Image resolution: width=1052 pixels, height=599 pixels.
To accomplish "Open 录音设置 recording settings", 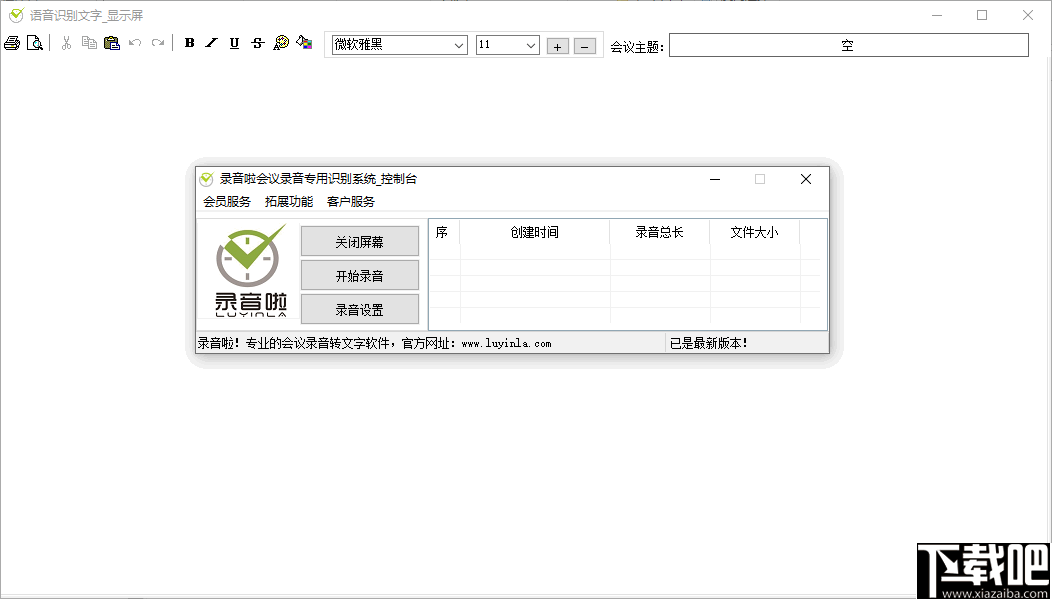I will (x=359, y=309).
